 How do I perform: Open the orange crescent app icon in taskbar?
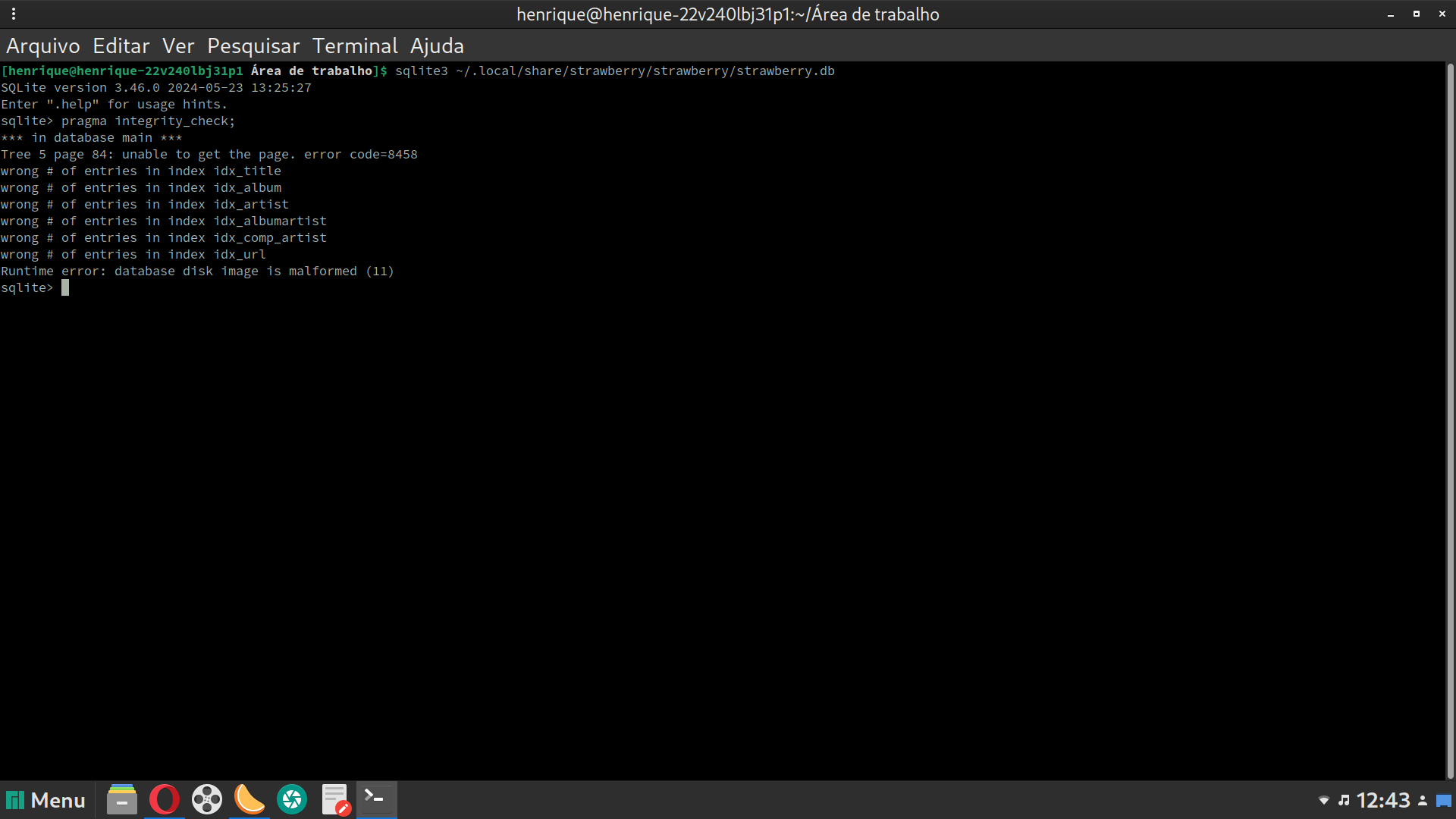point(249,800)
